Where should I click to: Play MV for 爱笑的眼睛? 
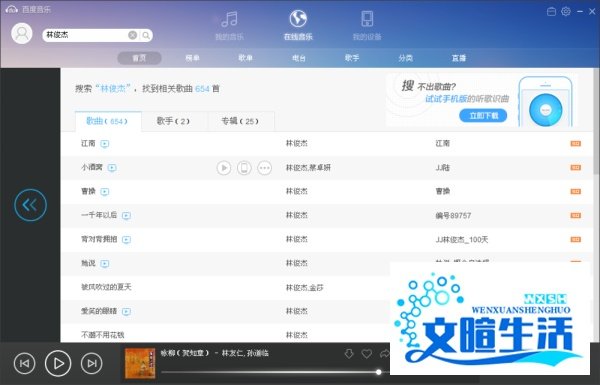[126, 312]
